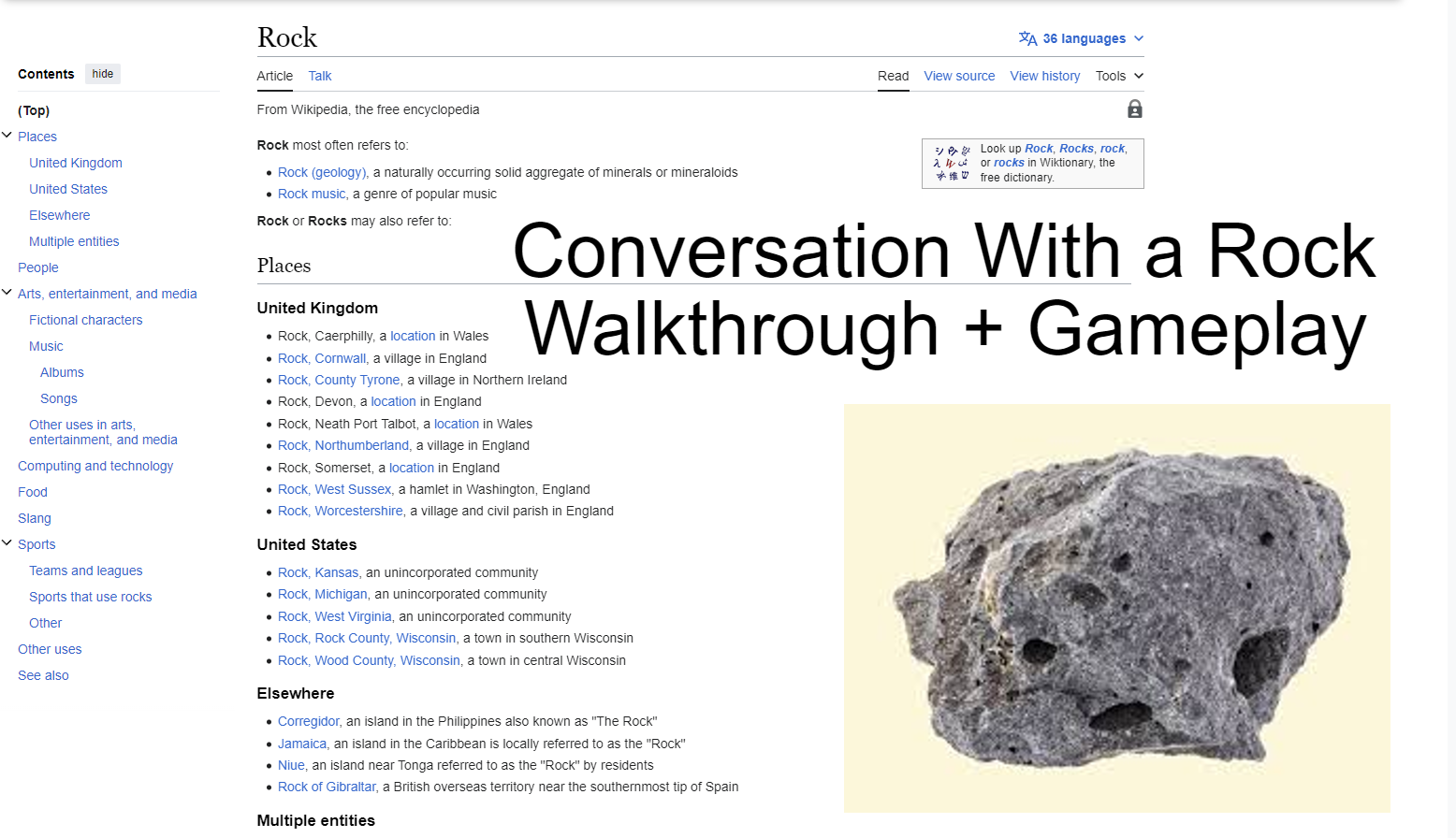Image resolution: width=1456 pixels, height=838 pixels.
Task: Collapse the Places section in contents
Action: [7, 136]
